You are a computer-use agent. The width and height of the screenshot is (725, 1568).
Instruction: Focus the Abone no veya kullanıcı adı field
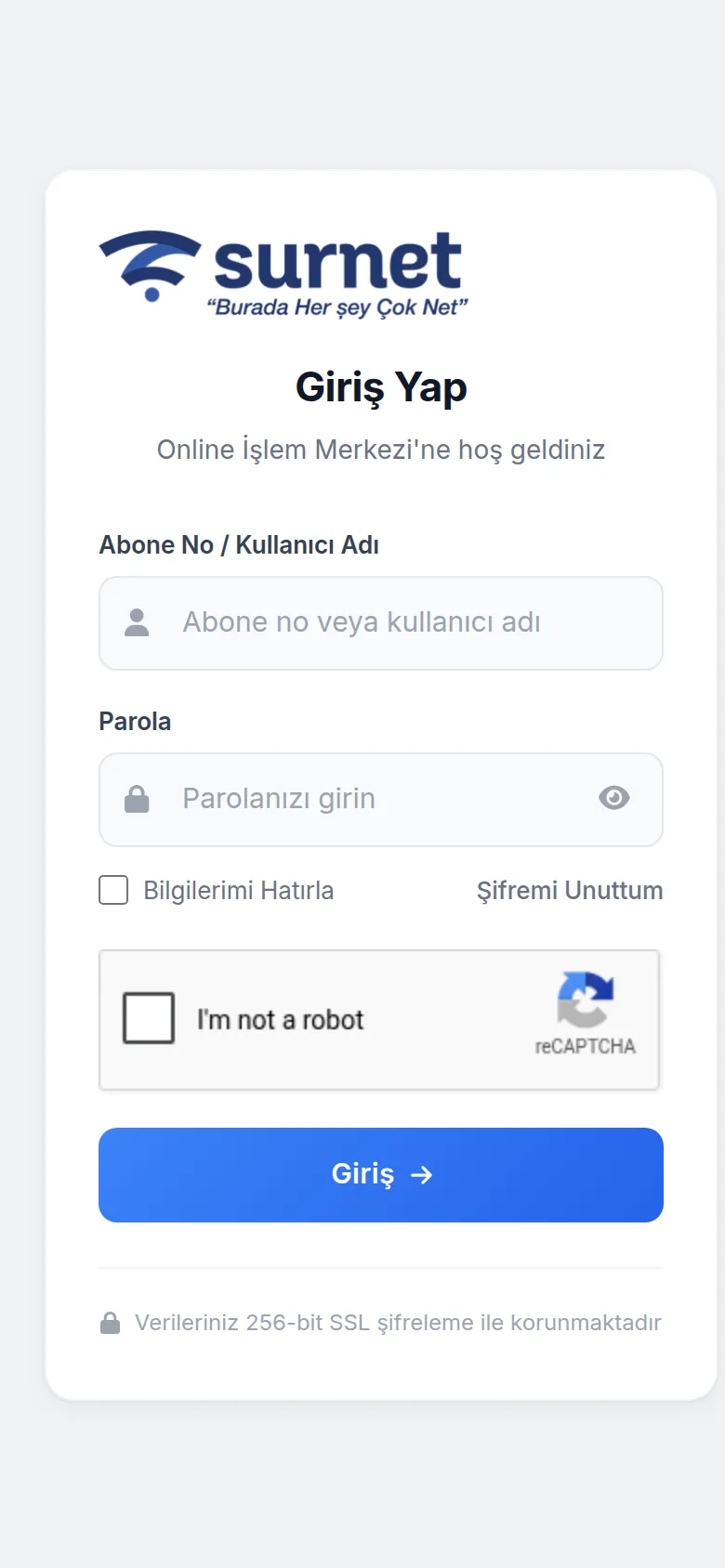[x=381, y=623]
